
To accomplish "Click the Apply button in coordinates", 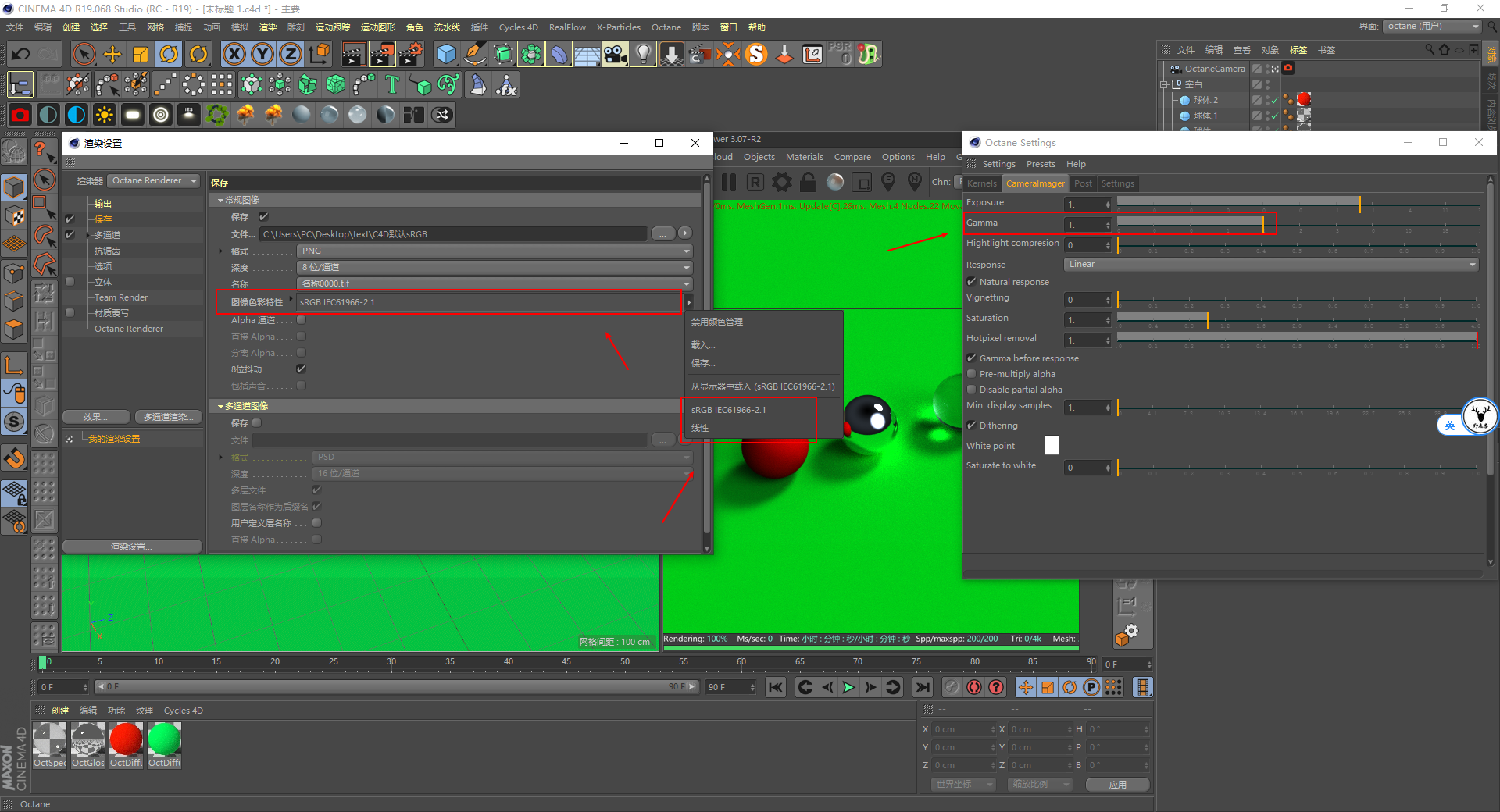I will tap(1118, 785).
